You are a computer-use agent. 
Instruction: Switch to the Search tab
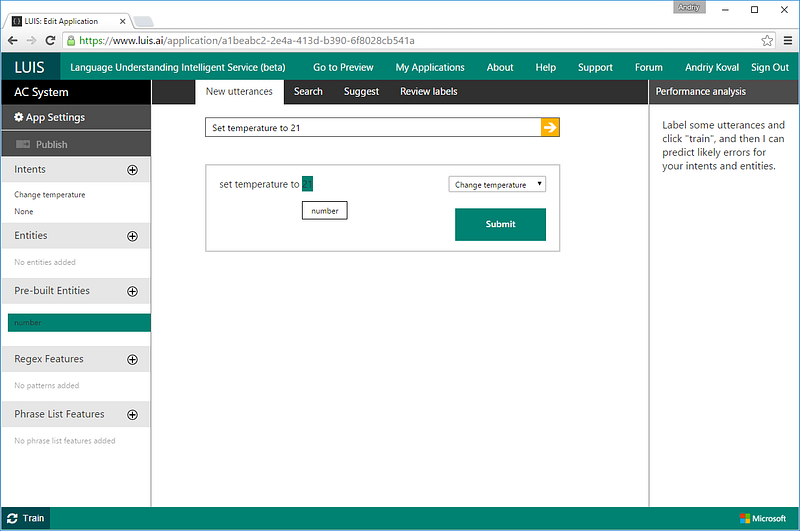click(x=308, y=92)
